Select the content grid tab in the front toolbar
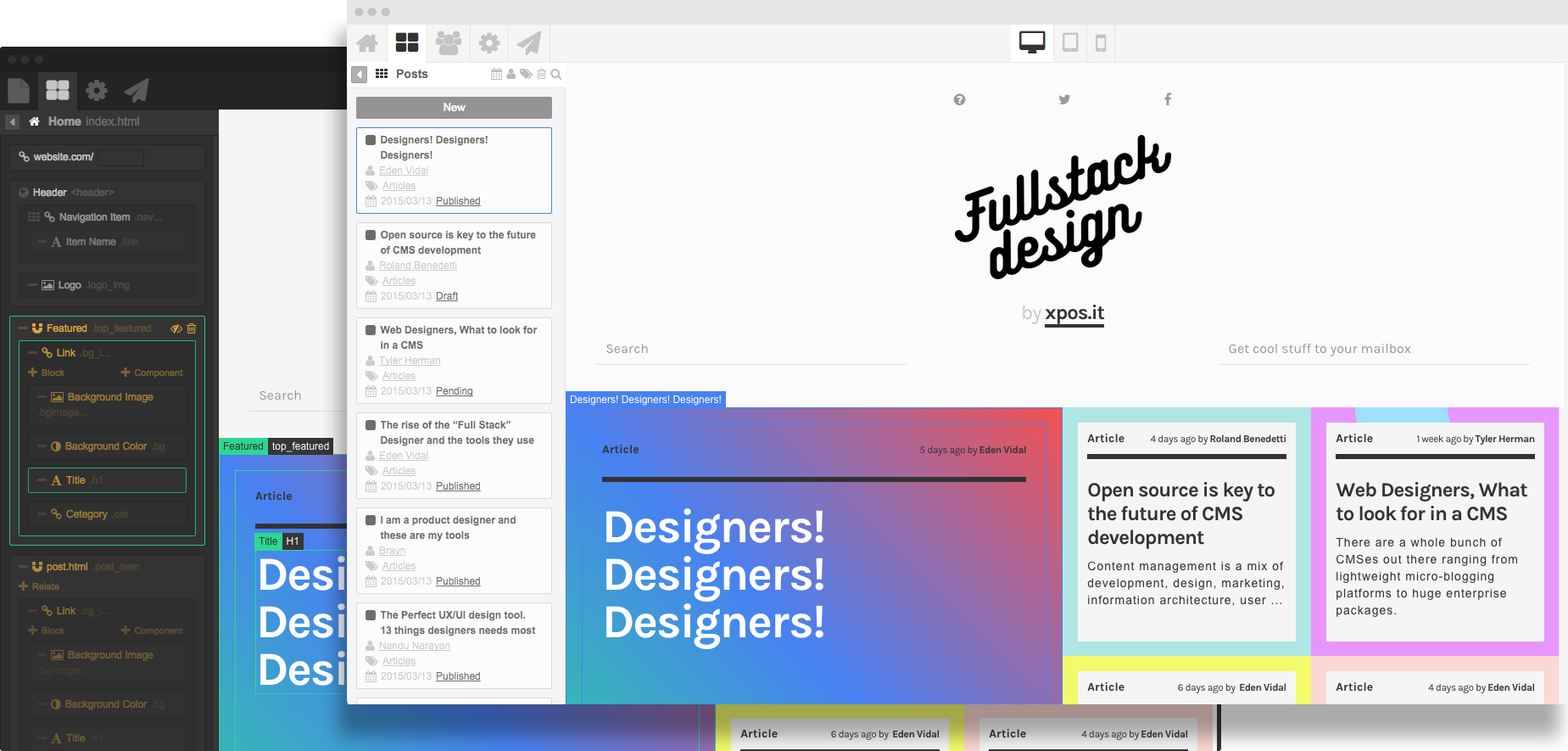Screen dimensions: 1568x751 pos(407,42)
